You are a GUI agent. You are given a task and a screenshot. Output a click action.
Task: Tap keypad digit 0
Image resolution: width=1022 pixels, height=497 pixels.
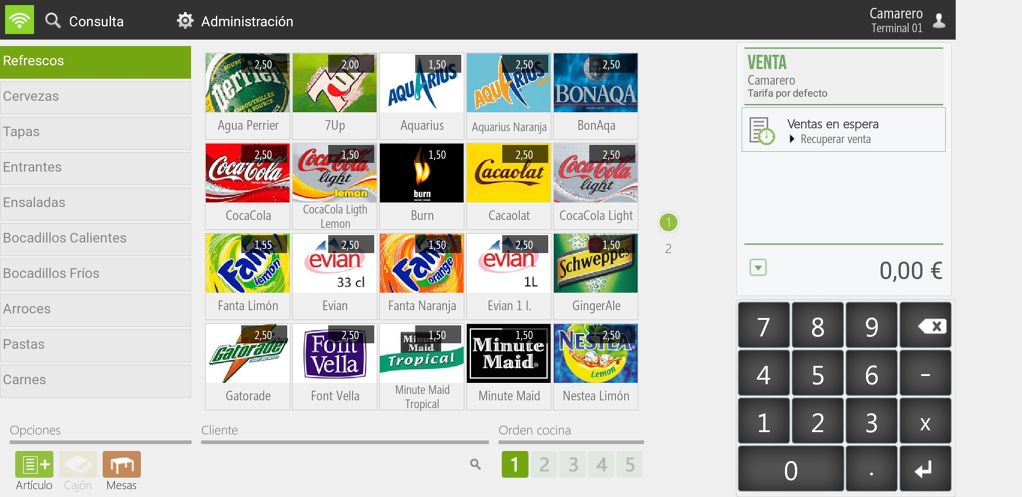(791, 469)
